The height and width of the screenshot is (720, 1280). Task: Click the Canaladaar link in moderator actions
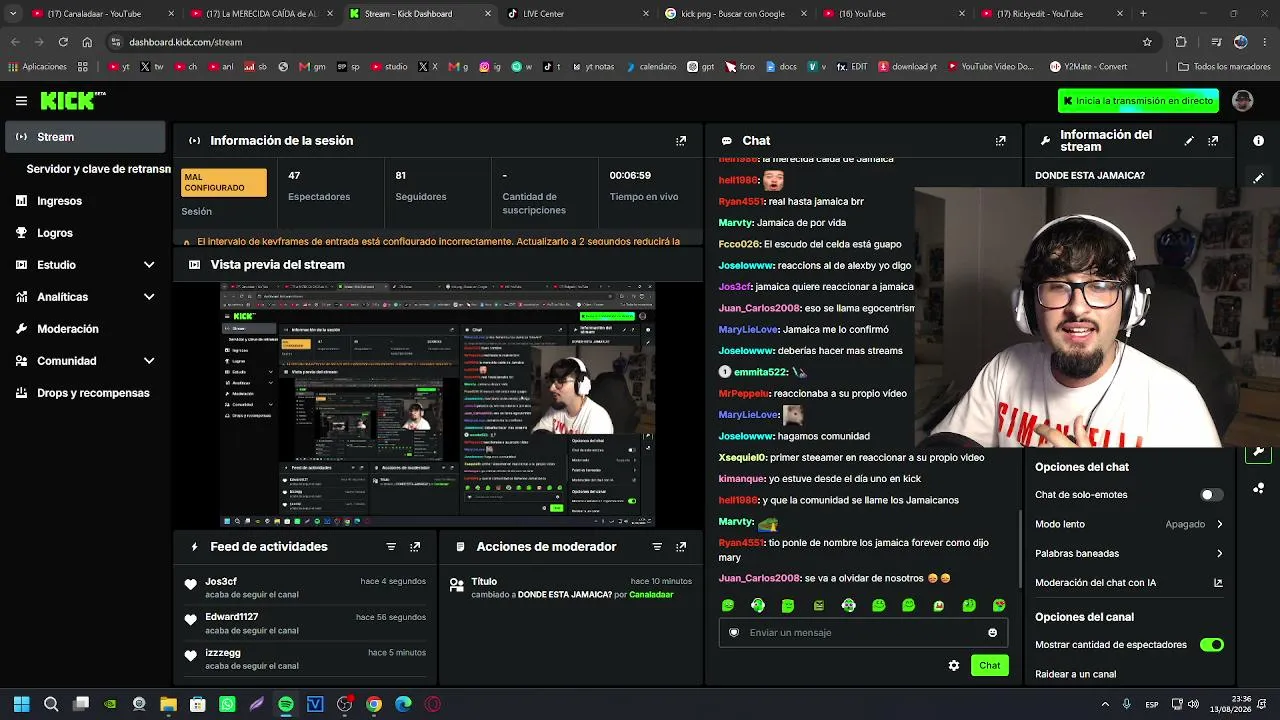[651, 595]
